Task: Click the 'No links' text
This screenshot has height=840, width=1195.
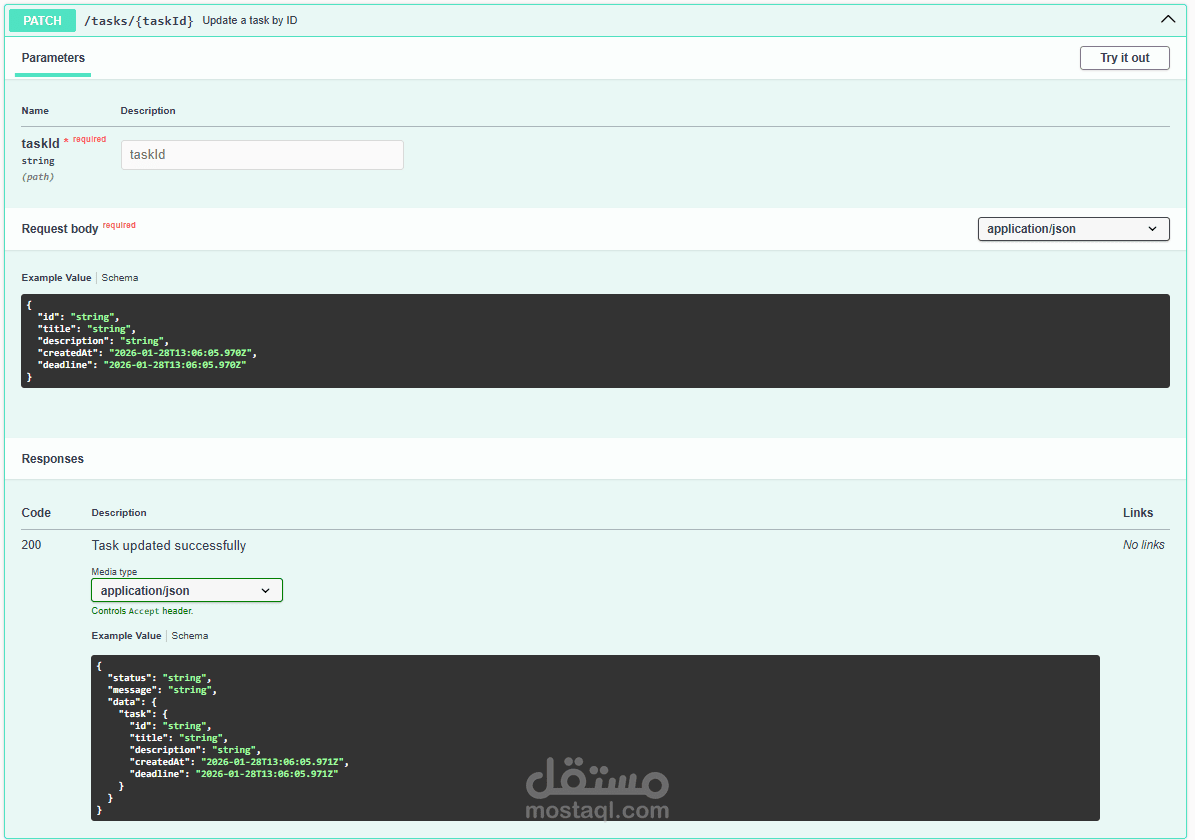Action: (x=1143, y=545)
